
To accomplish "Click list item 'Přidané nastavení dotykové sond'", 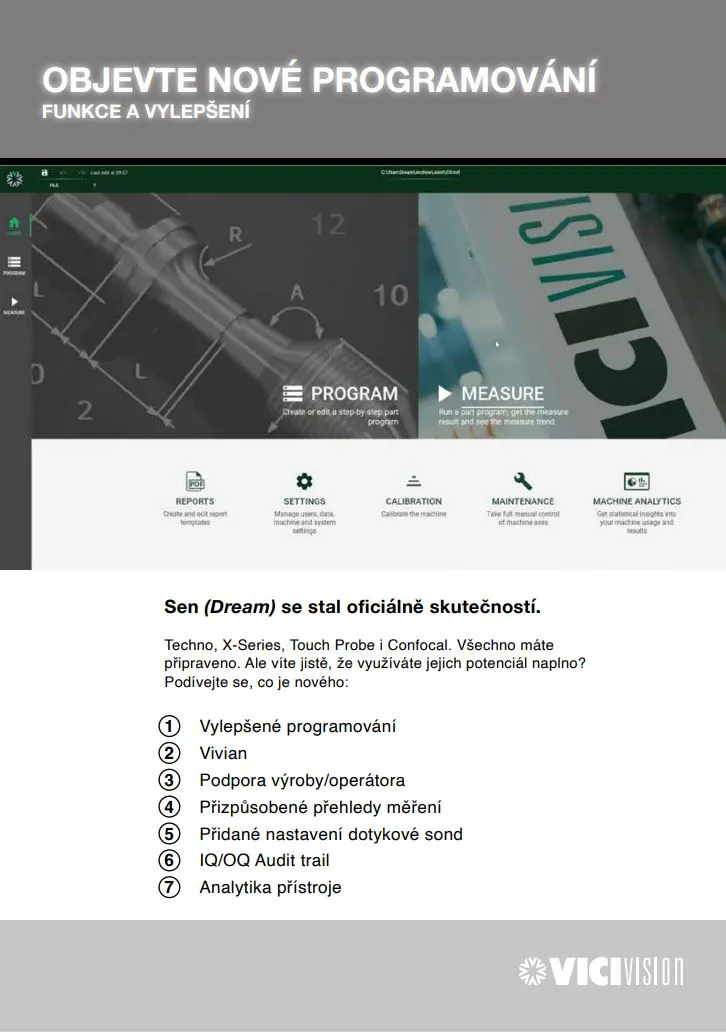I will pos(331,834).
